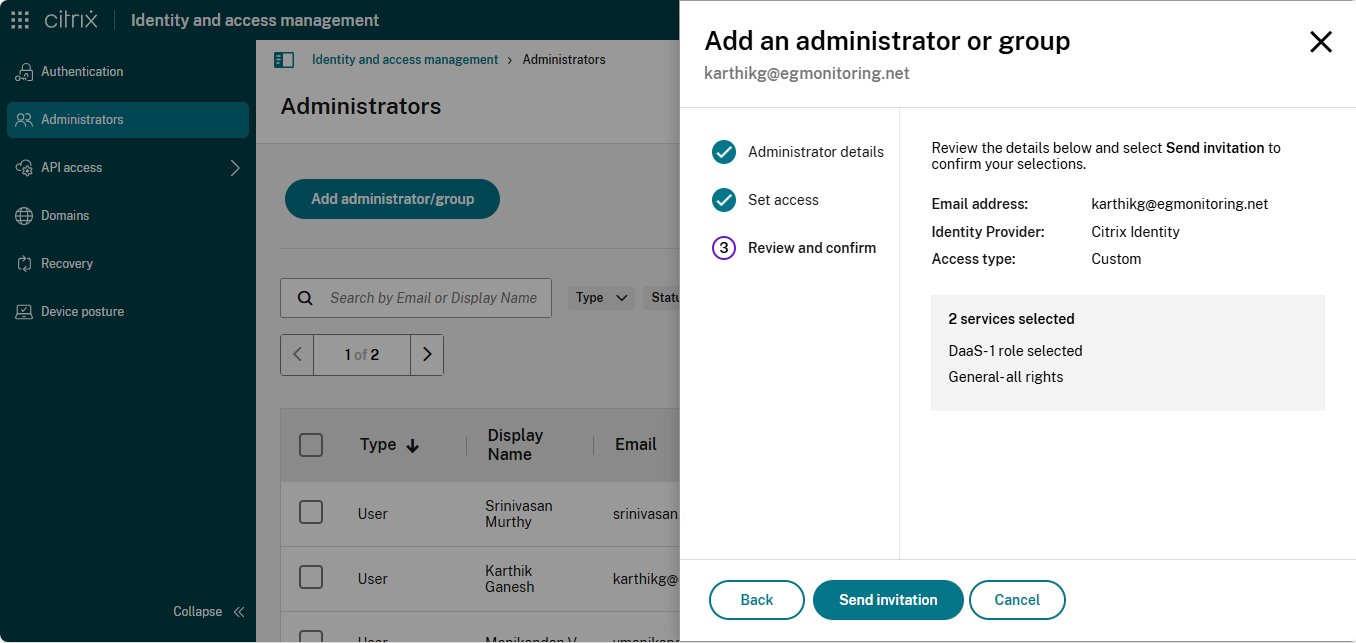The width and height of the screenshot is (1356, 643).
Task: Open the Citrix app launcher grid icon
Action: [x=20, y=20]
